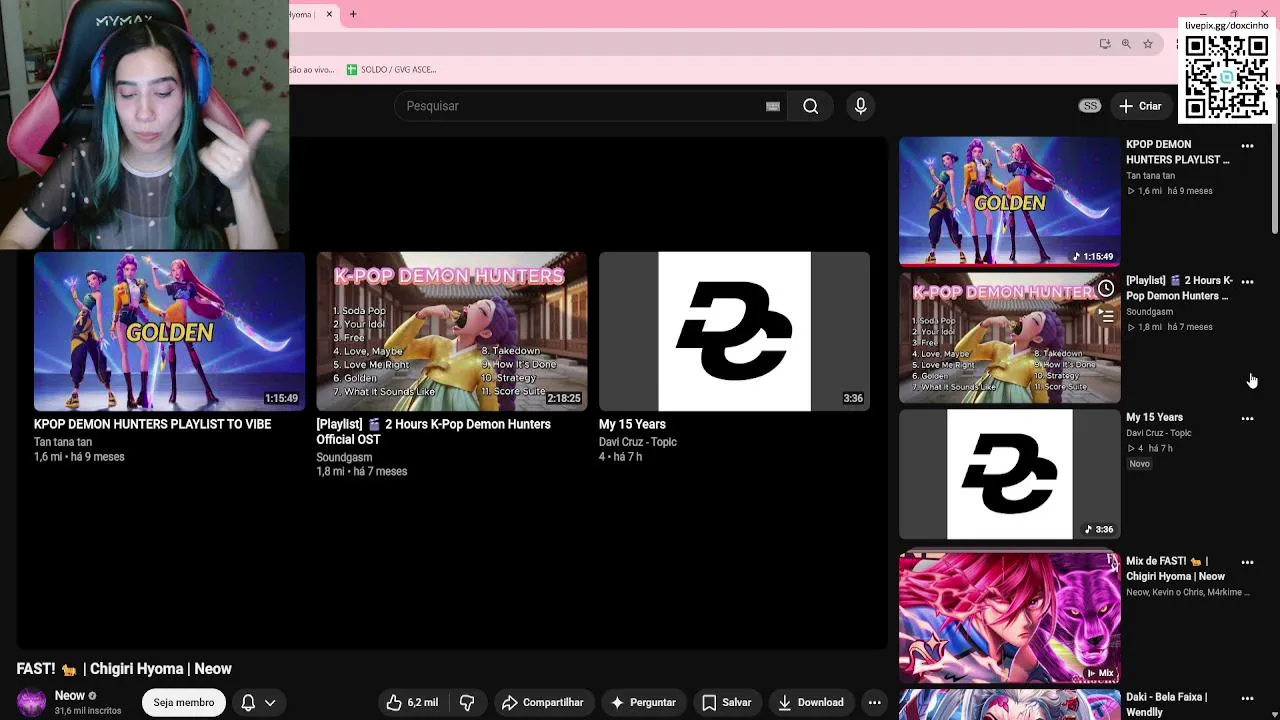Play sidebar GOLDEN playlist thumbnail
The image size is (1280, 720).
[x=1009, y=201]
